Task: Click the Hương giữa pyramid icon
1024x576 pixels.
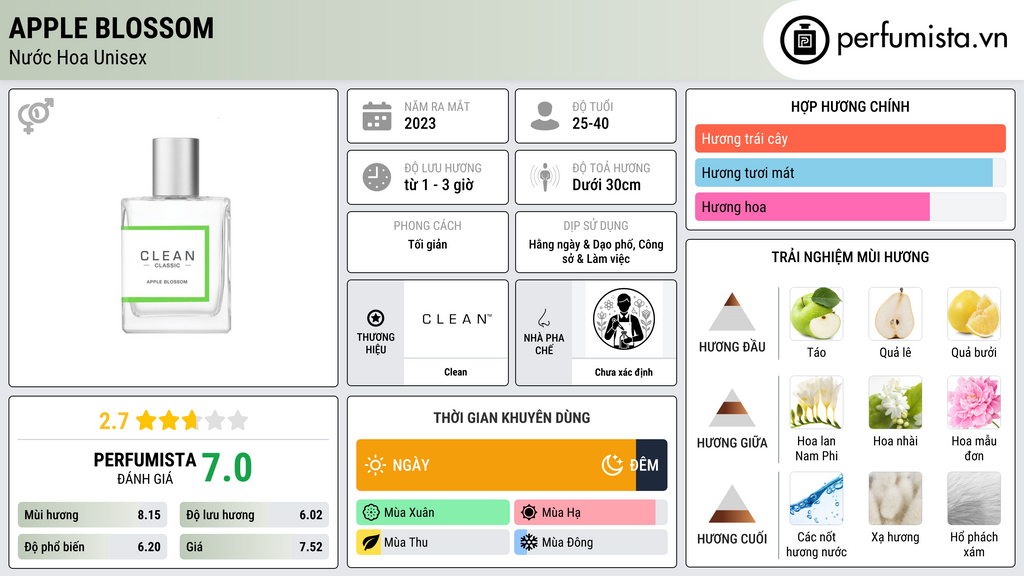Action: click(x=732, y=408)
